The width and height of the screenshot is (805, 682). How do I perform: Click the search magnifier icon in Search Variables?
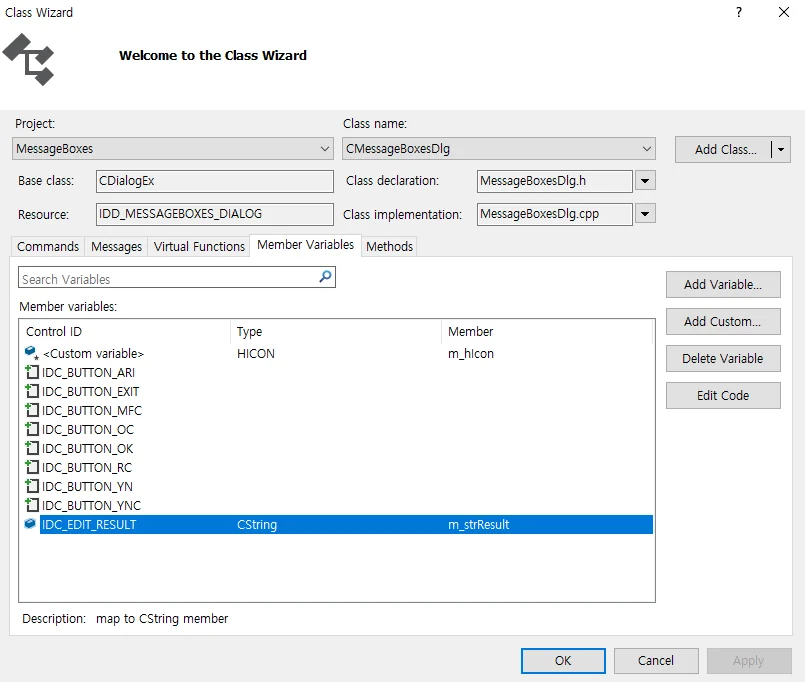tap(325, 277)
